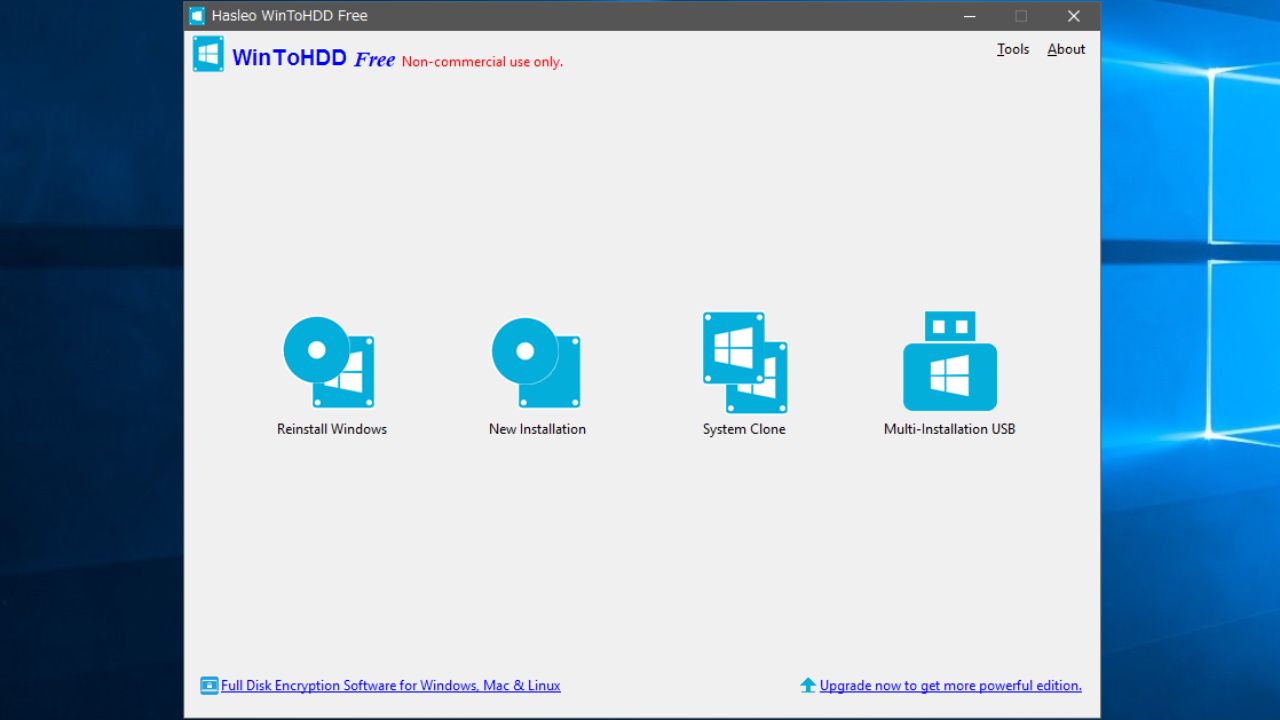Open the Tools menu

[1013, 49]
